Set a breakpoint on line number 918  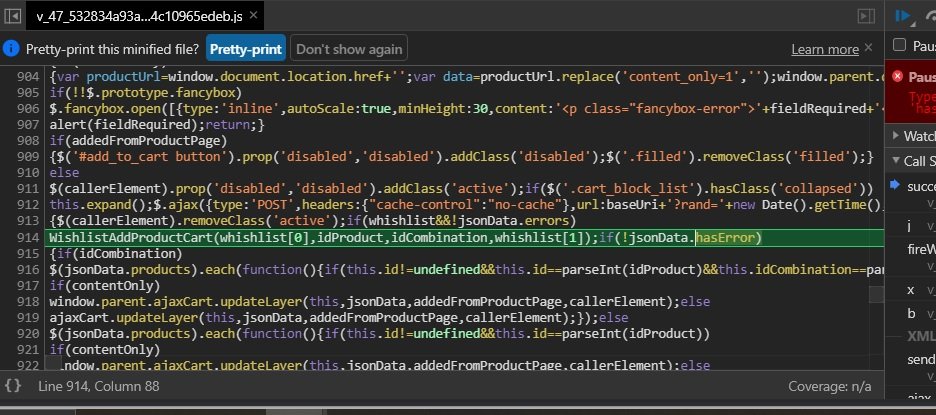click(x=28, y=302)
